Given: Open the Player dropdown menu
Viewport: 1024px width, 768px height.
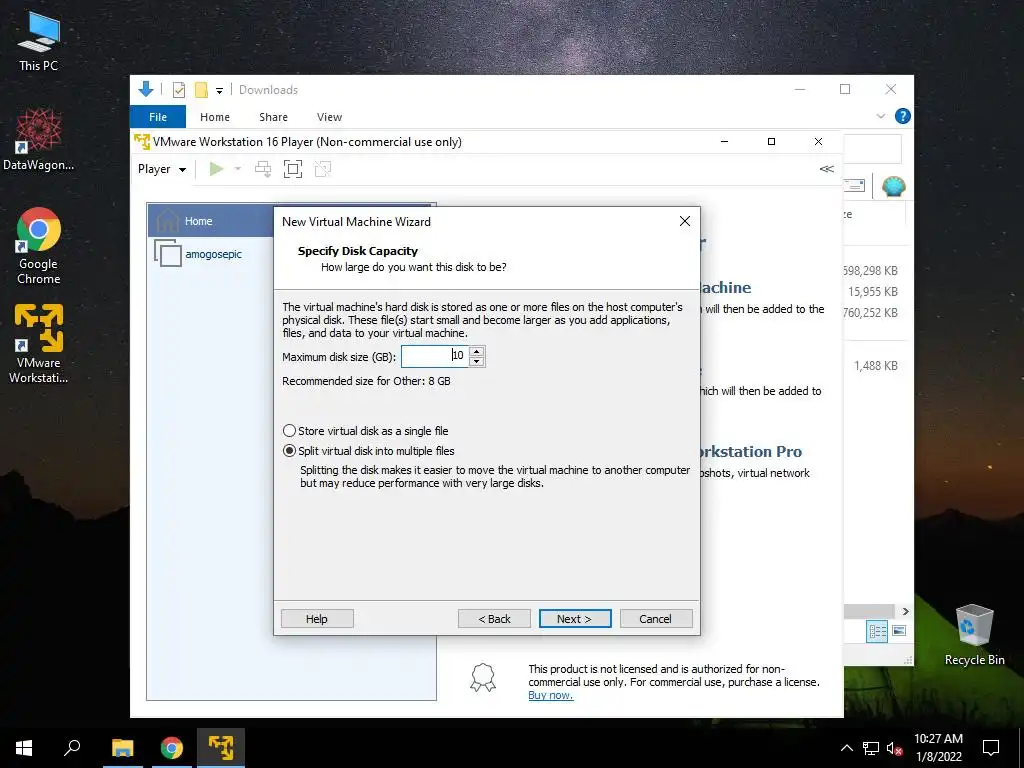Looking at the screenshot, I should pyautogui.click(x=162, y=169).
